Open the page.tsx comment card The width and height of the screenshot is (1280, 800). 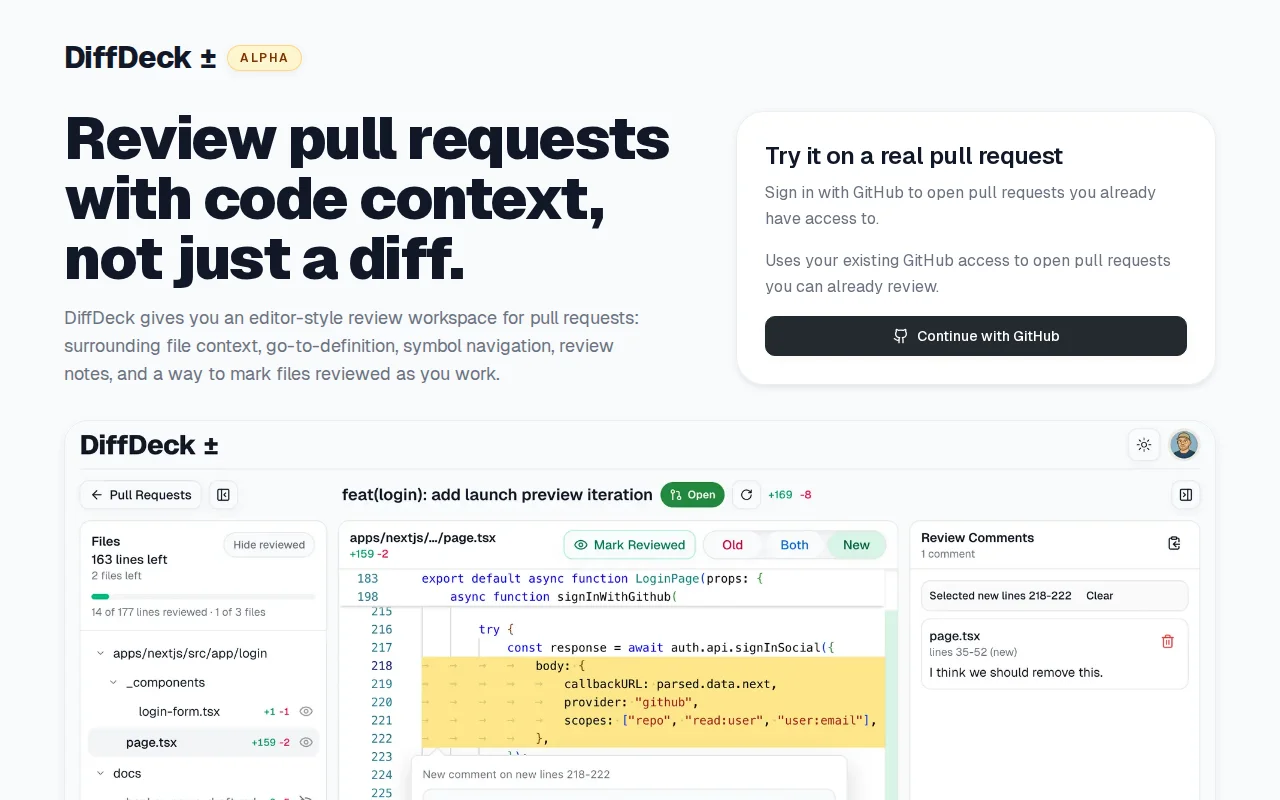tap(1055, 654)
